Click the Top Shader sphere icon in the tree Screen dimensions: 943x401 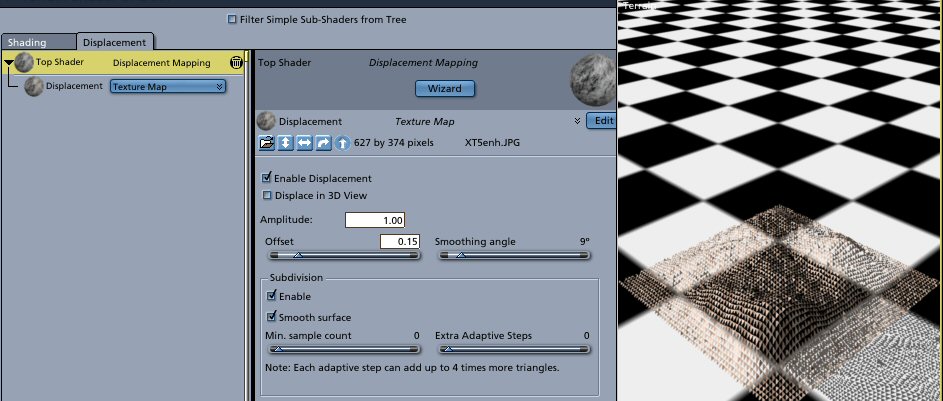click(24, 62)
